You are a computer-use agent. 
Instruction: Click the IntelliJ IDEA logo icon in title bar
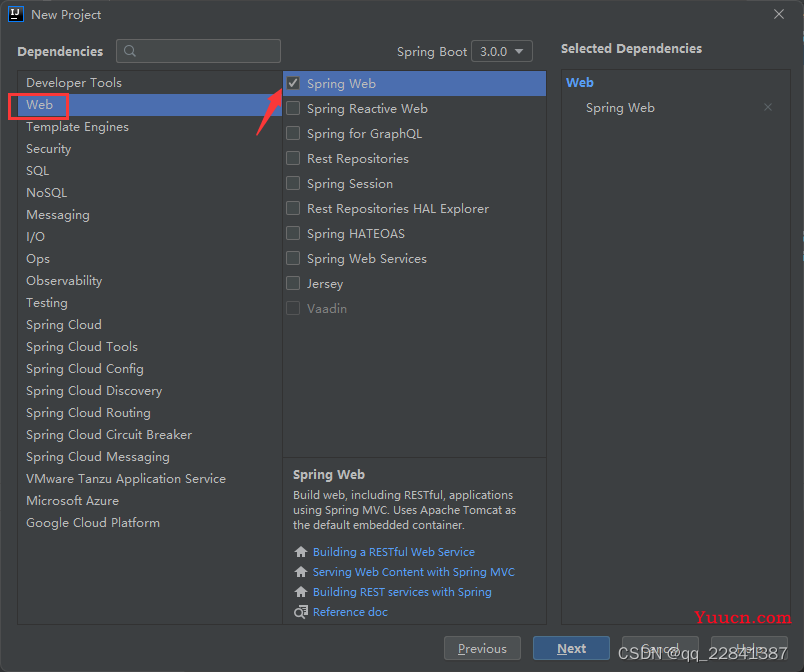coord(16,15)
